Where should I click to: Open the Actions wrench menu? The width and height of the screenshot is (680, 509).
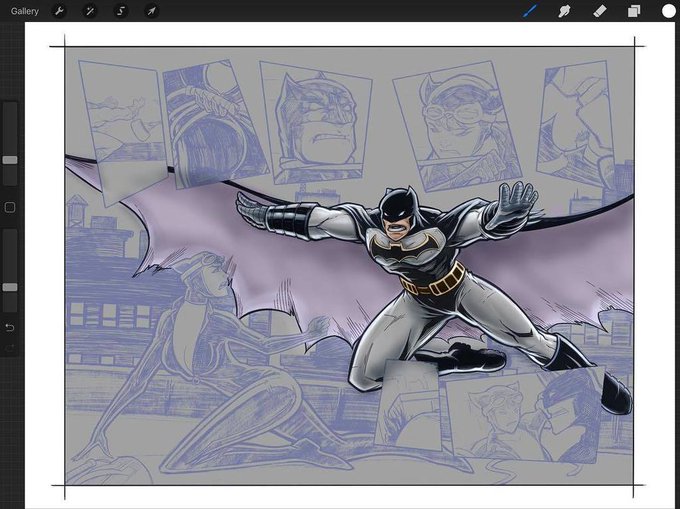pyautogui.click(x=59, y=11)
